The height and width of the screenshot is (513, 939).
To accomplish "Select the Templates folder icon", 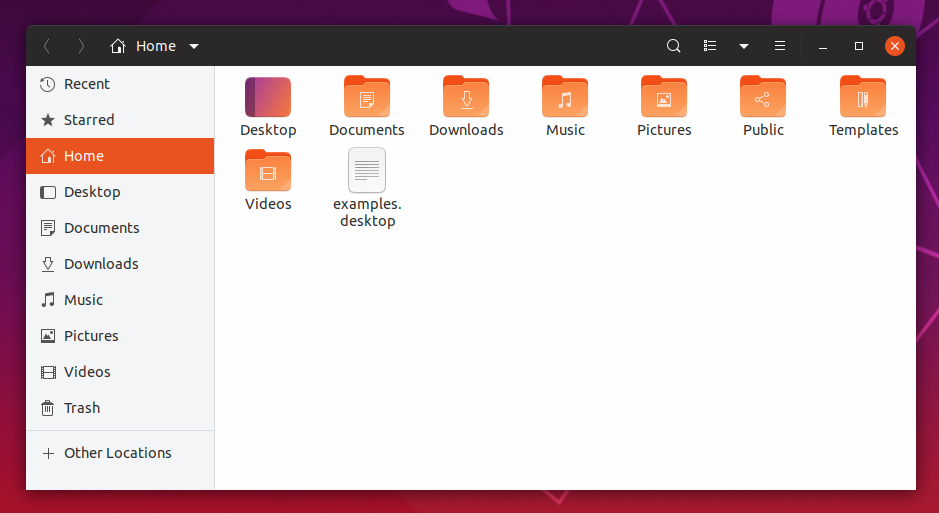I will click(863, 98).
